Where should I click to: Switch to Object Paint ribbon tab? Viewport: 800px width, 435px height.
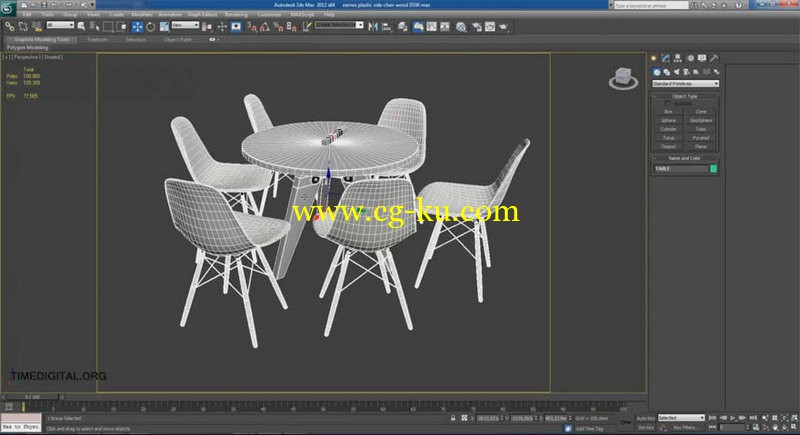178,39
